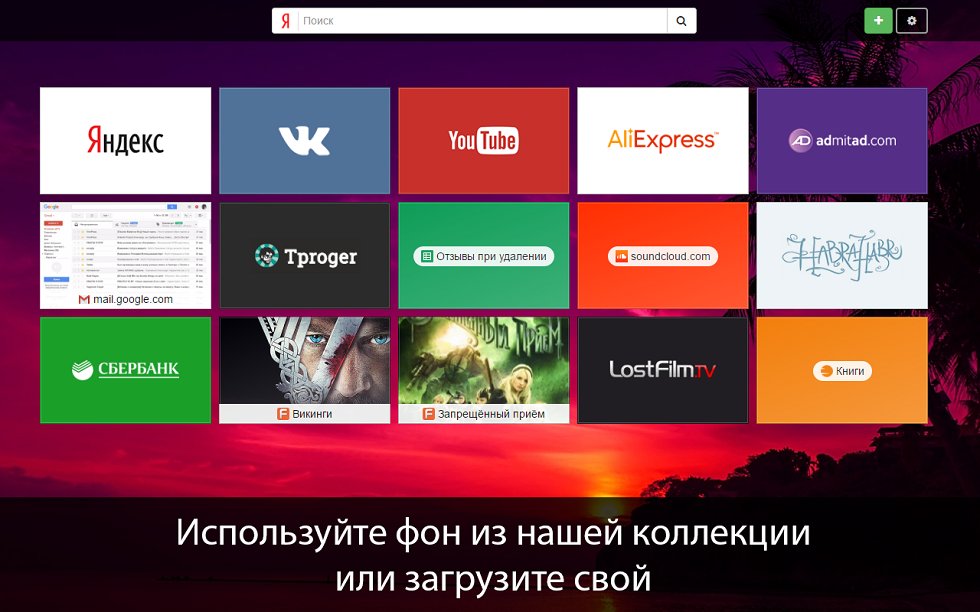
Task: Select the Сбербанк shortcut
Action: (x=125, y=370)
